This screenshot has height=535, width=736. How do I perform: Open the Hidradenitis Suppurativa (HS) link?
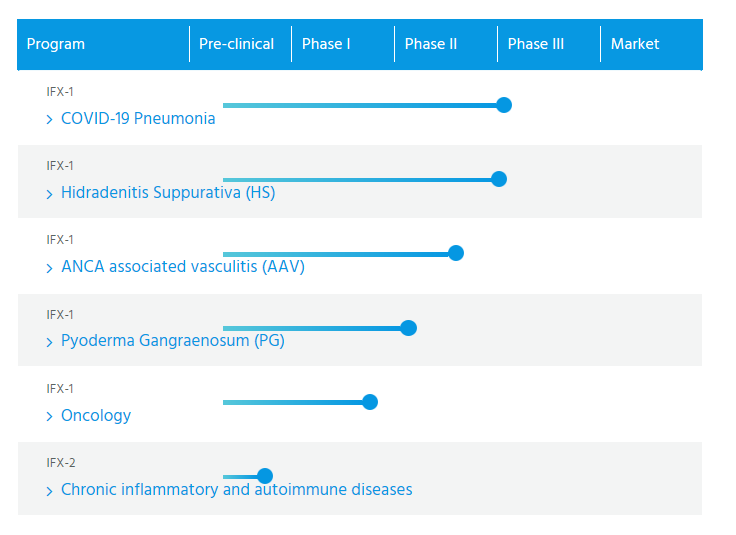pyautogui.click(x=168, y=192)
